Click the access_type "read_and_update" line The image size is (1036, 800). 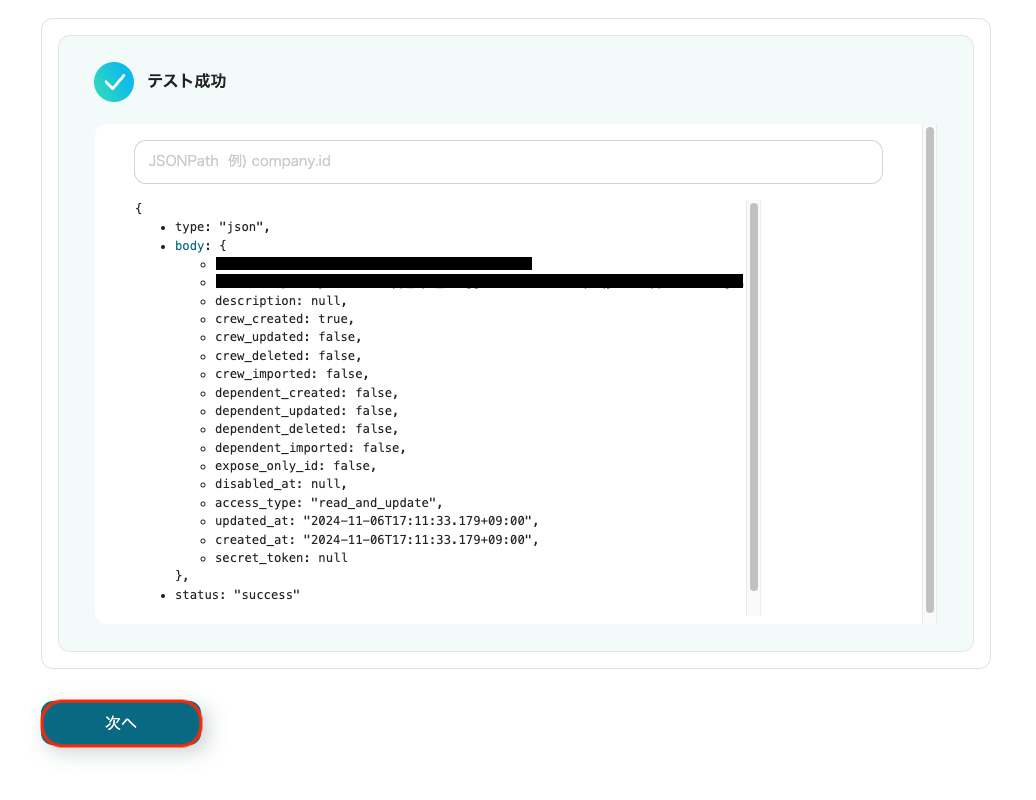[328, 503]
